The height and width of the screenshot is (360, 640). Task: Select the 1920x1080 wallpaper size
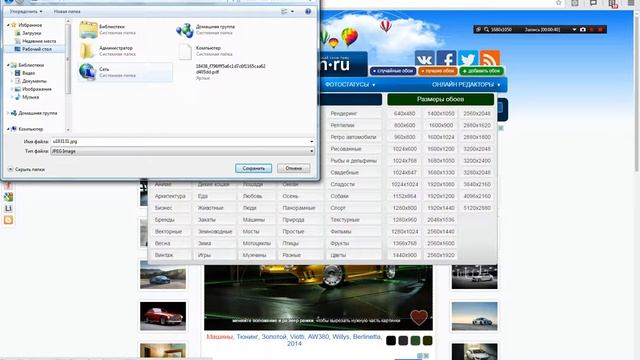(x=441, y=184)
